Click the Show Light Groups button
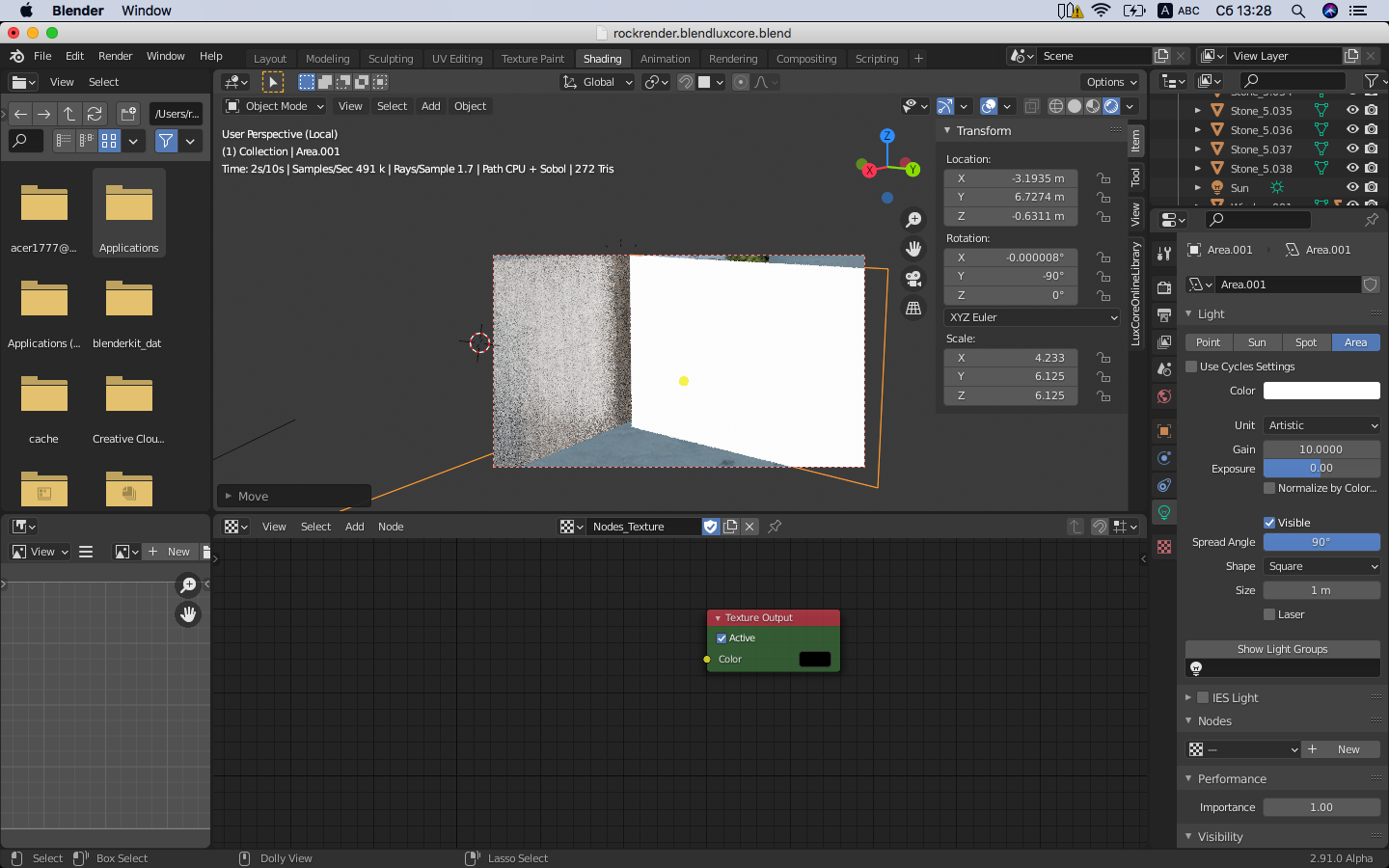Viewport: 1389px width, 868px height. tap(1282, 649)
